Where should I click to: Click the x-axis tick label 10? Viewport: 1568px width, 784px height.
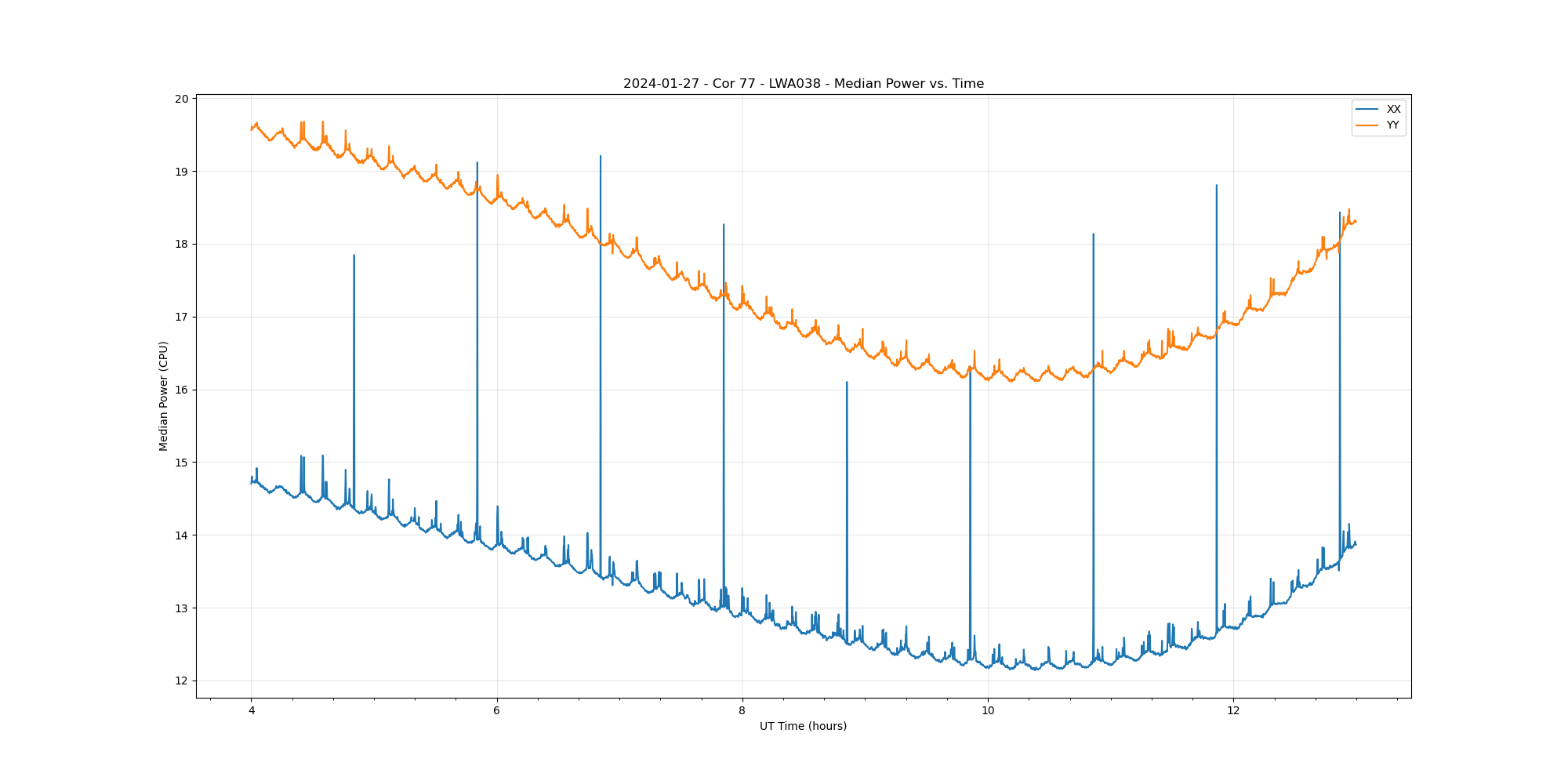(987, 711)
